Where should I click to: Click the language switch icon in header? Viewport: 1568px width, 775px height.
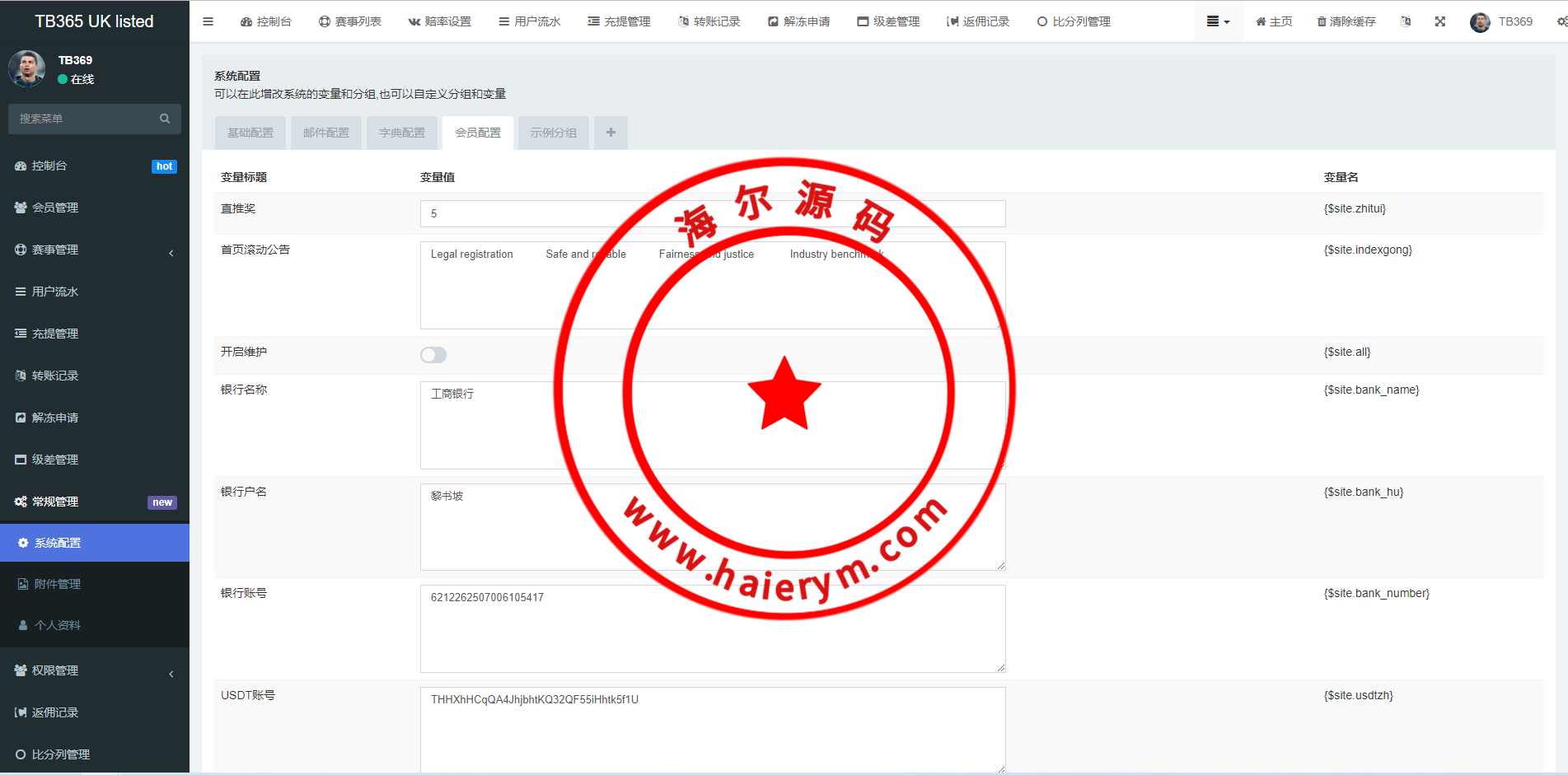click(1406, 21)
